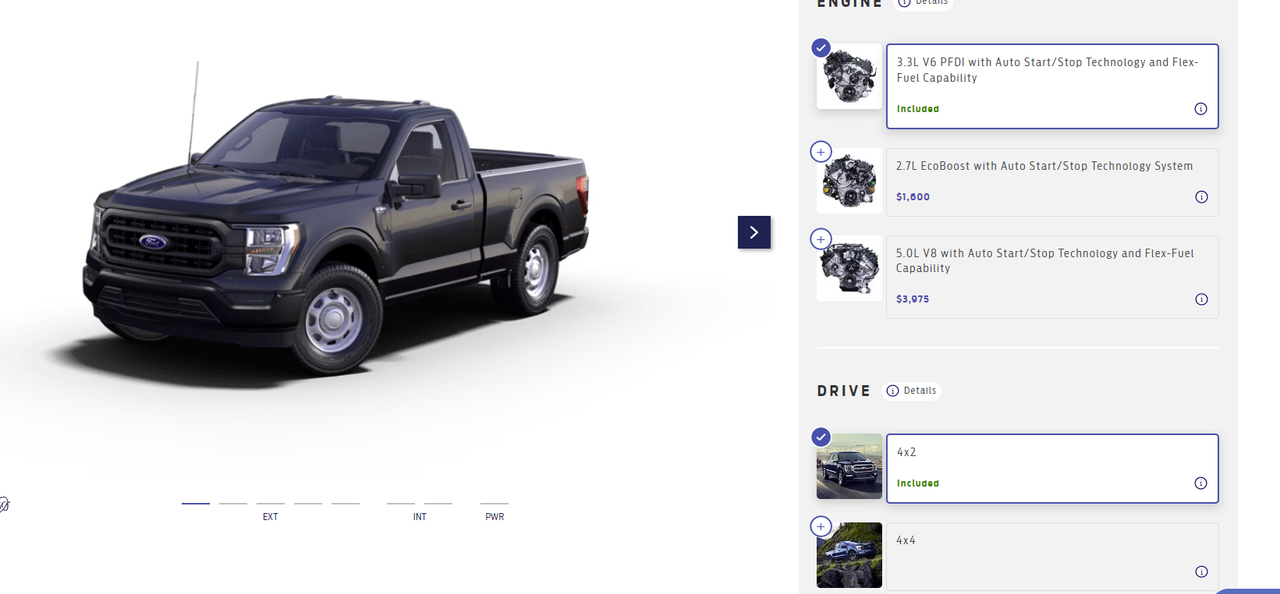Add 4x4 drive with plus toggle
The width and height of the screenshot is (1280, 594).
820,526
